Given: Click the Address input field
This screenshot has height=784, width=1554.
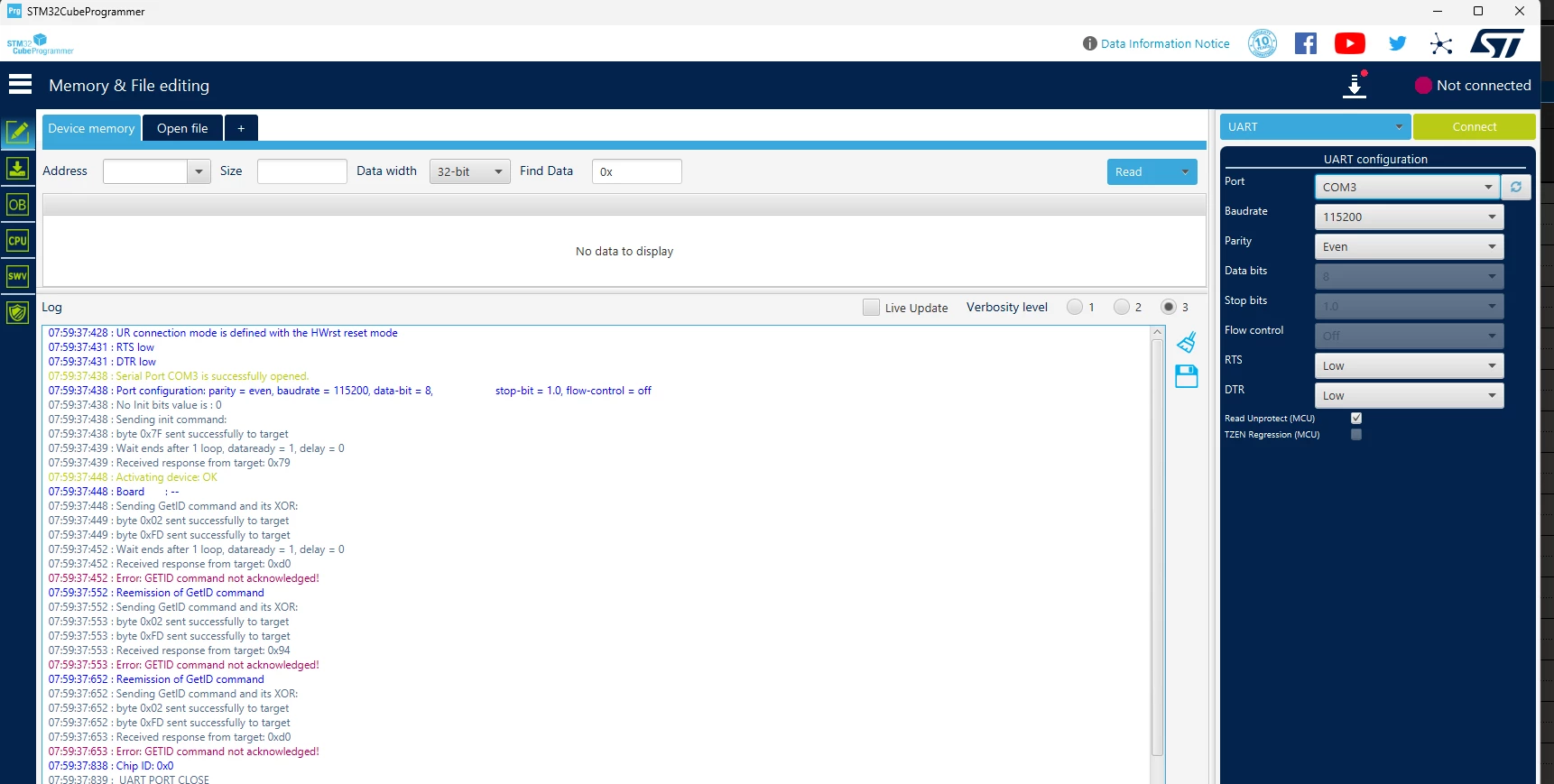Looking at the screenshot, I should click(x=145, y=171).
